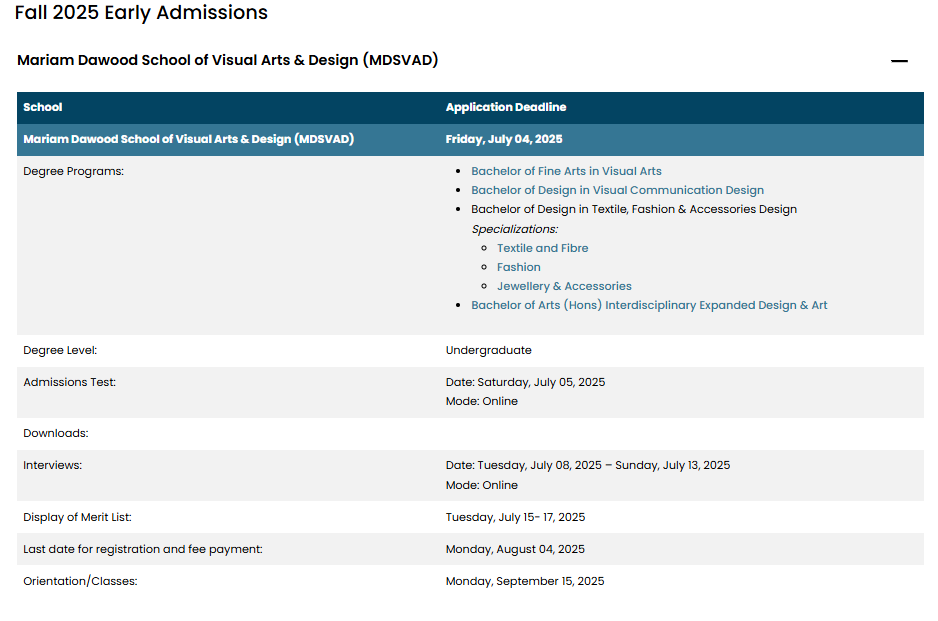Click Bachelor of Design in Textile, Fashion & Accessories Design
938x621 pixels.
[x=634, y=209]
